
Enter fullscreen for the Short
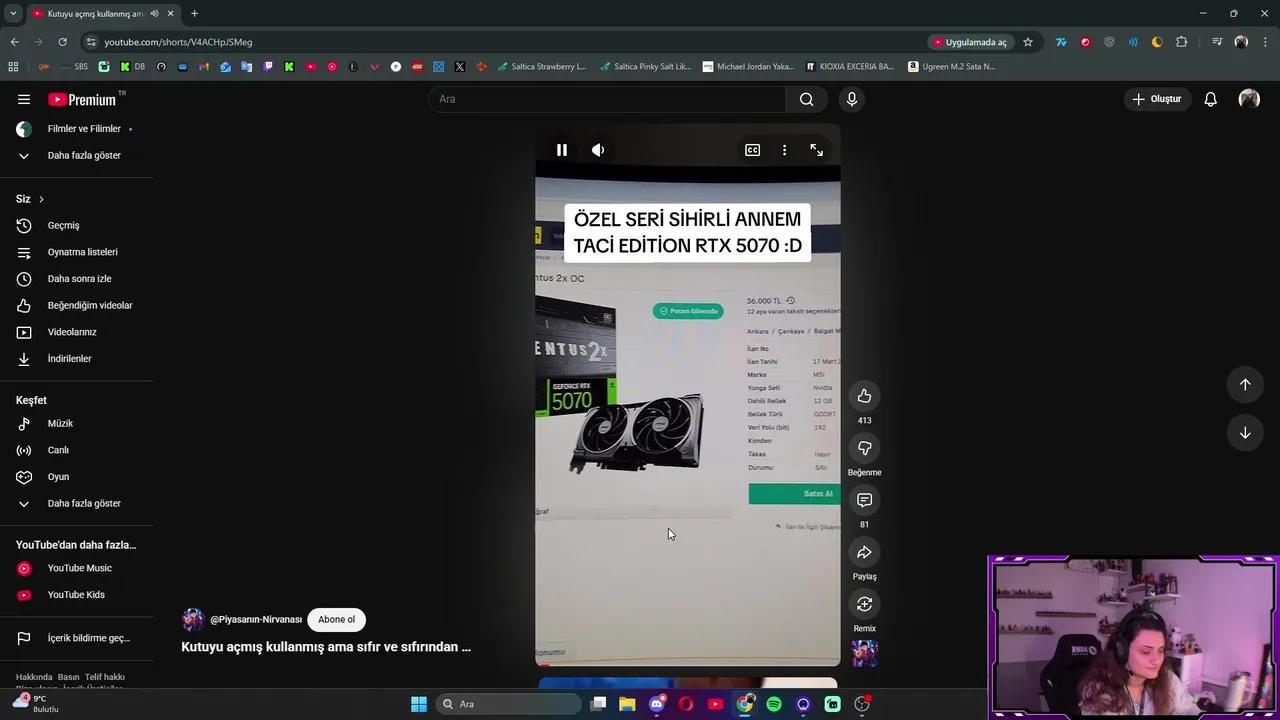coord(817,150)
